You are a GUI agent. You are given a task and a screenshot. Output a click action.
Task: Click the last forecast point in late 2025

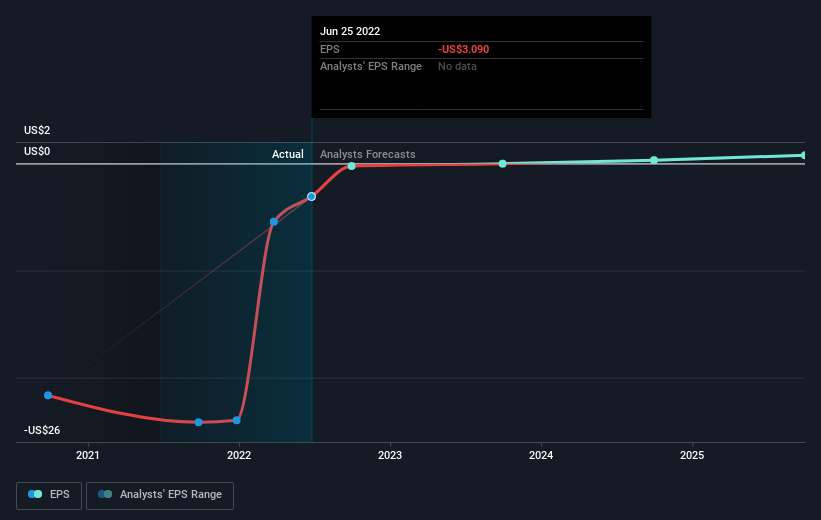(804, 155)
